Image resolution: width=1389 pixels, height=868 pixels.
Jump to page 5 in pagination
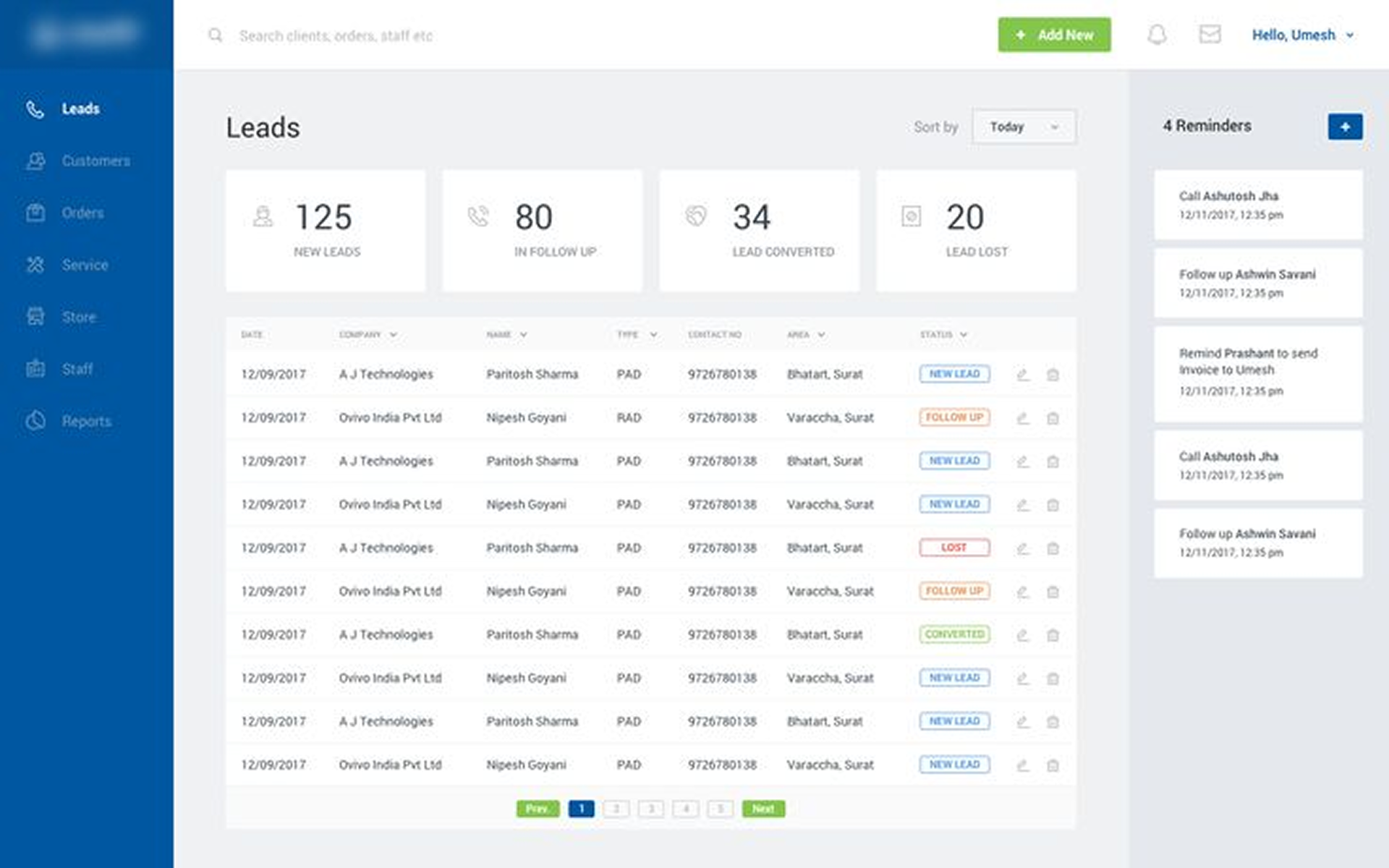(x=720, y=809)
